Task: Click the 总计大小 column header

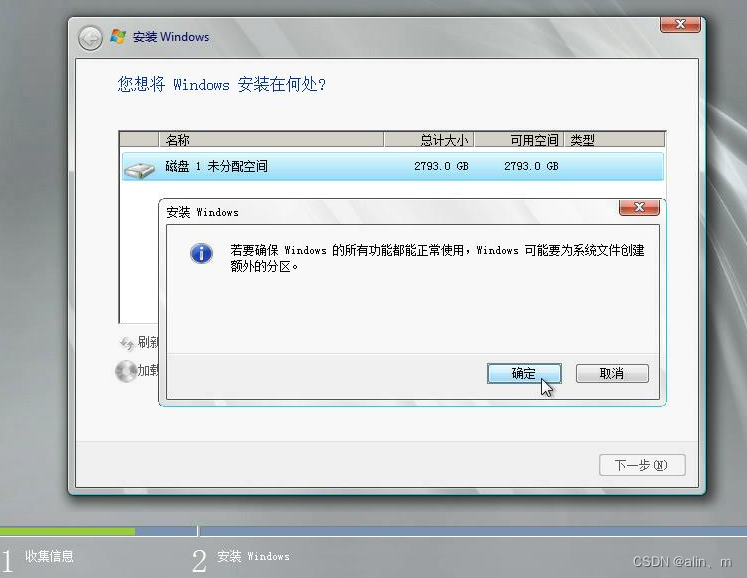Action: (429, 140)
